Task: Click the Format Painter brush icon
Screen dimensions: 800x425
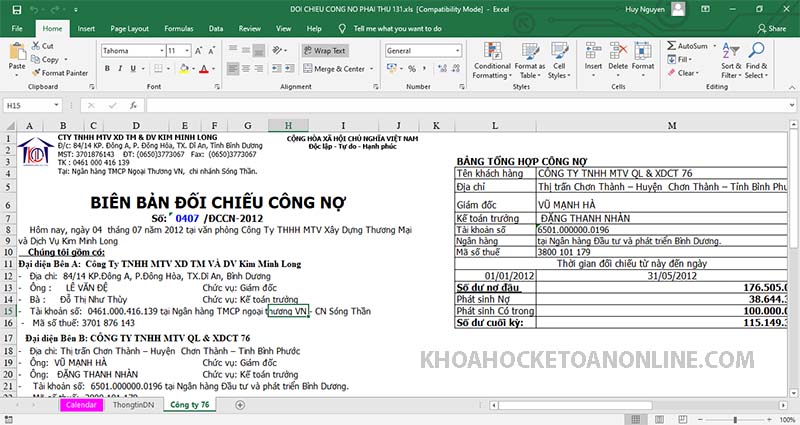Action: (x=35, y=73)
